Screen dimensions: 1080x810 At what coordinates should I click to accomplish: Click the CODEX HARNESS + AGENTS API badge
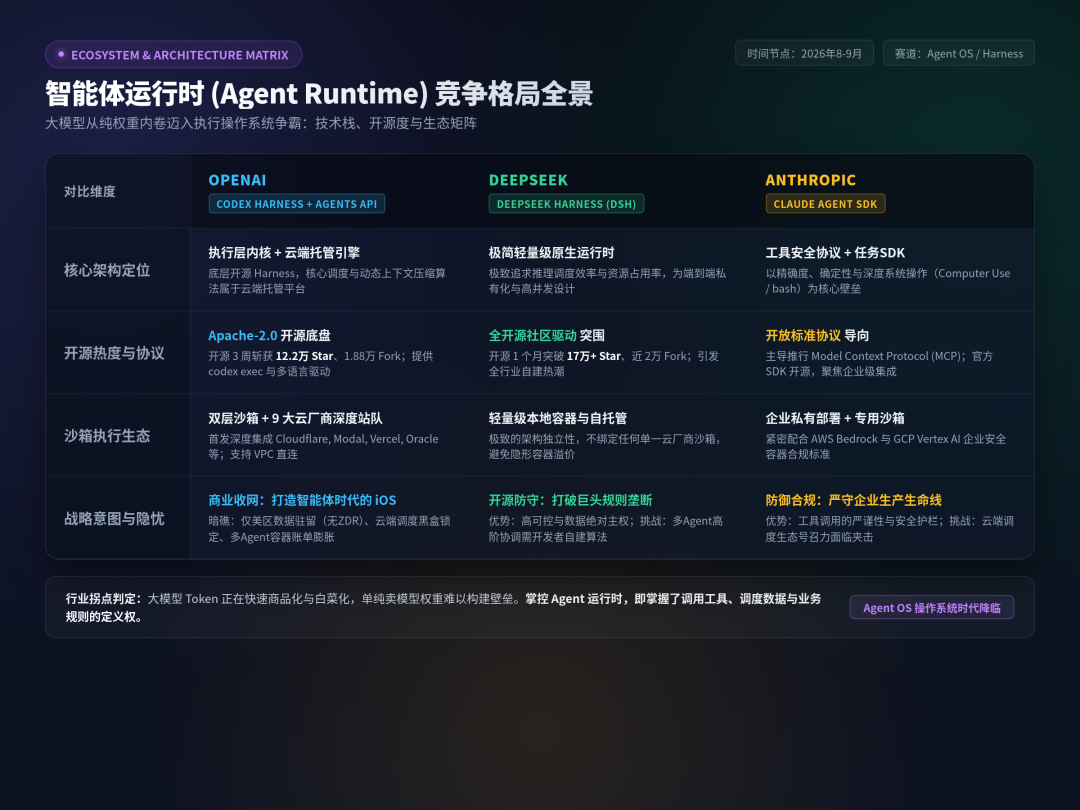(x=296, y=204)
